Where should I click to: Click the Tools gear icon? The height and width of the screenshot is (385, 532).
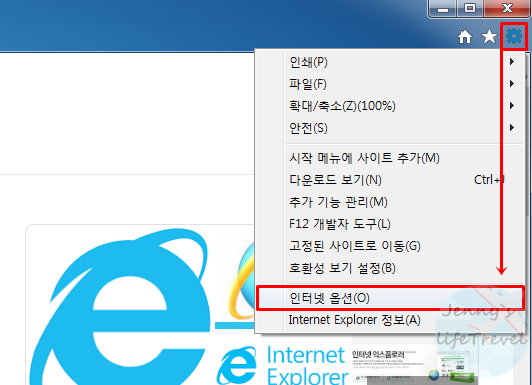click(514, 36)
